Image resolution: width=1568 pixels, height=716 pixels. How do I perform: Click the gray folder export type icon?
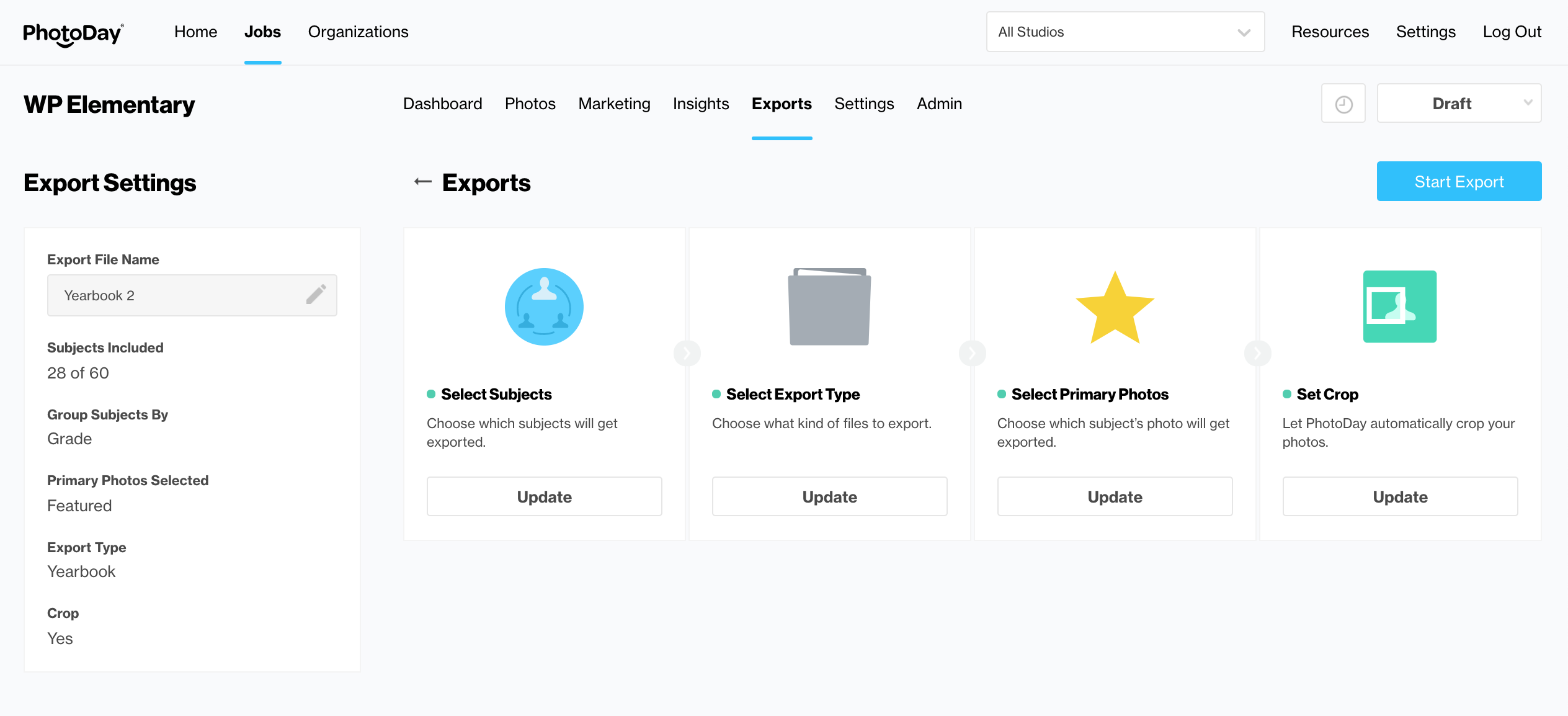pyautogui.click(x=829, y=307)
